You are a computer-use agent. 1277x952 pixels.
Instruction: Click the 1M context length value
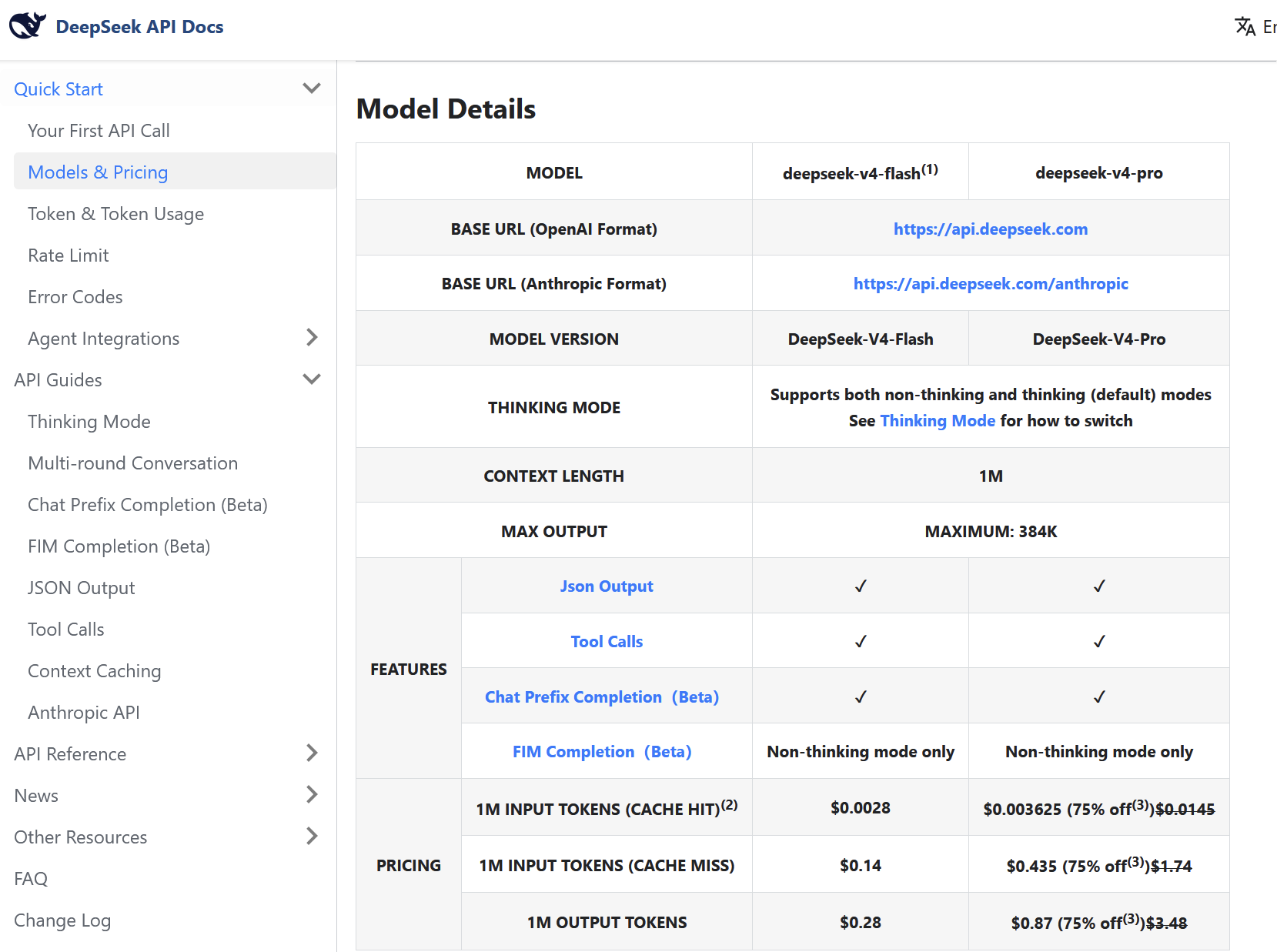click(x=991, y=476)
